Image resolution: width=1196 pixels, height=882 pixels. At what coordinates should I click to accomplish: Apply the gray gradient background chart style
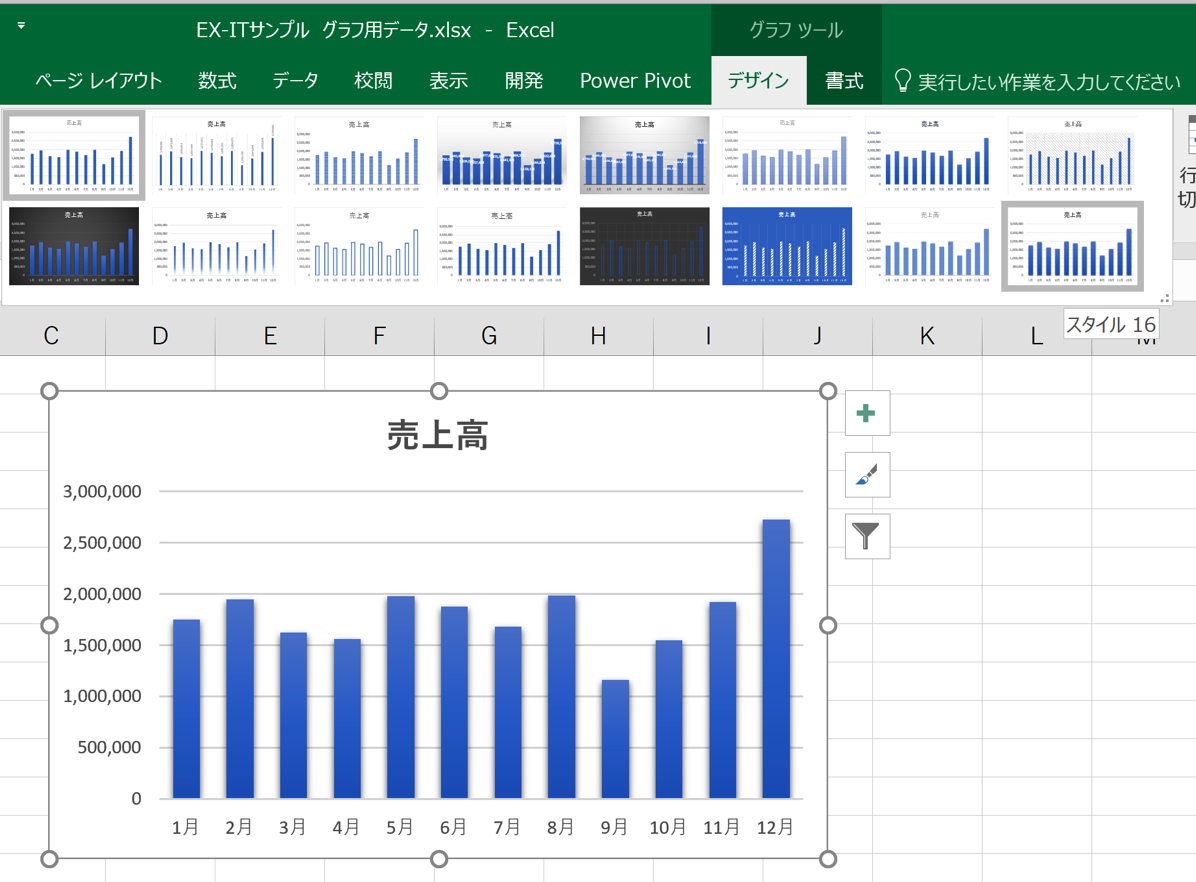pyautogui.click(x=645, y=156)
